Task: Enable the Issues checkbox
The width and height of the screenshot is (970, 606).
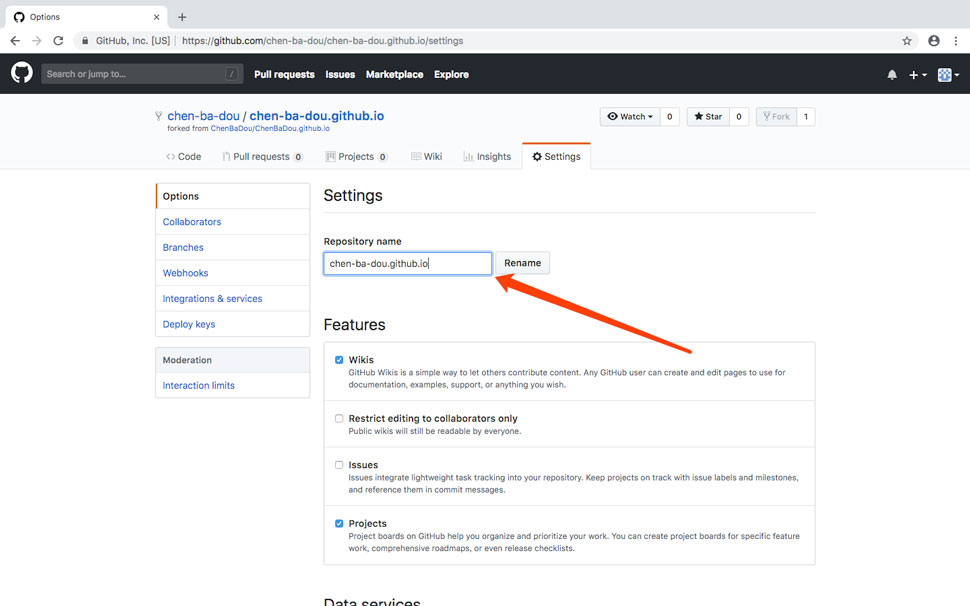Action: pos(339,465)
